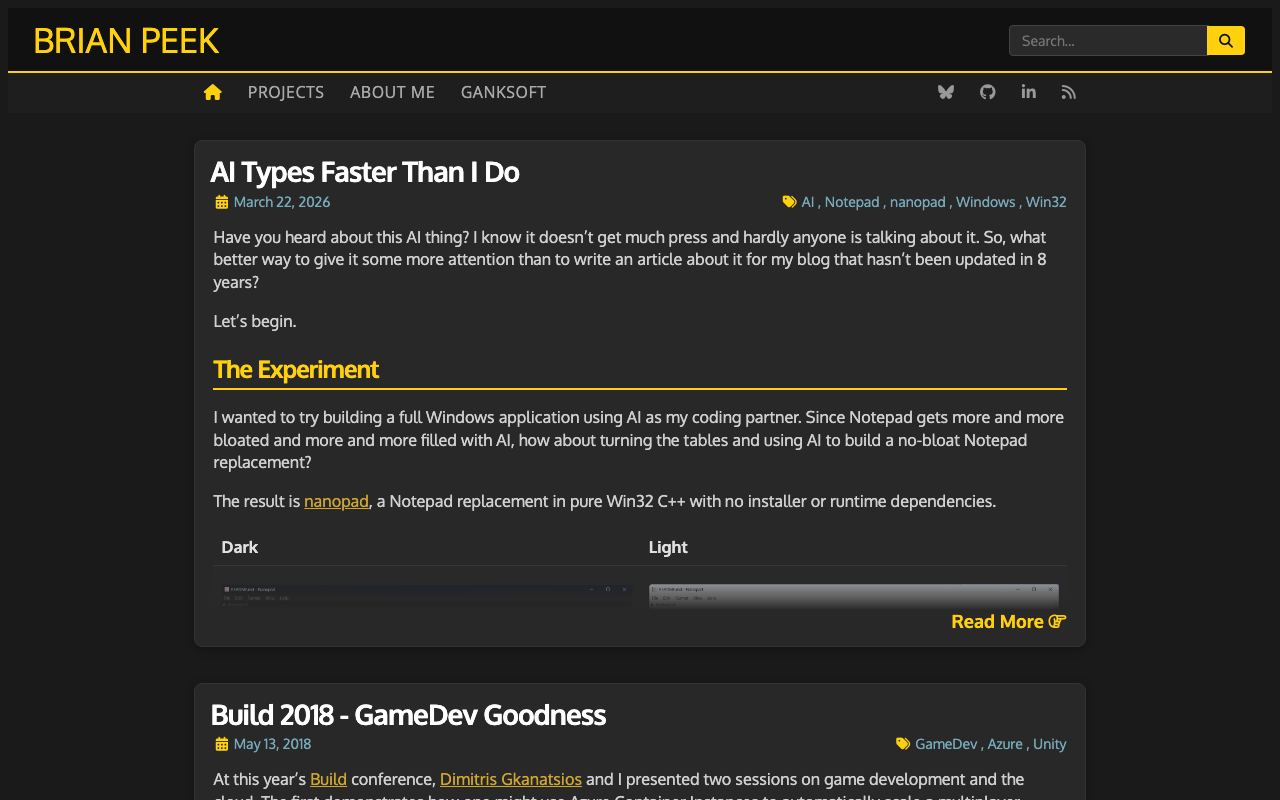Click the Brian Peek site title
The image size is (1280, 800).
pos(126,41)
